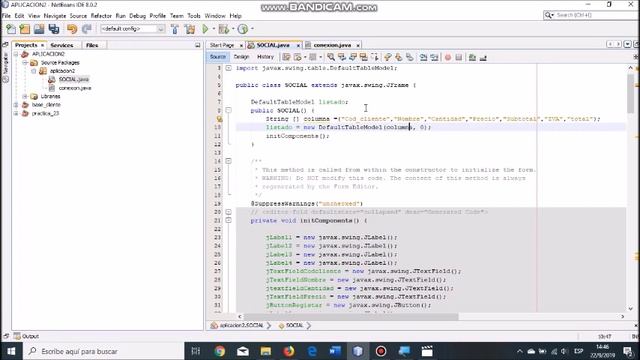Click the Build Project hammer icon

coord(175,29)
